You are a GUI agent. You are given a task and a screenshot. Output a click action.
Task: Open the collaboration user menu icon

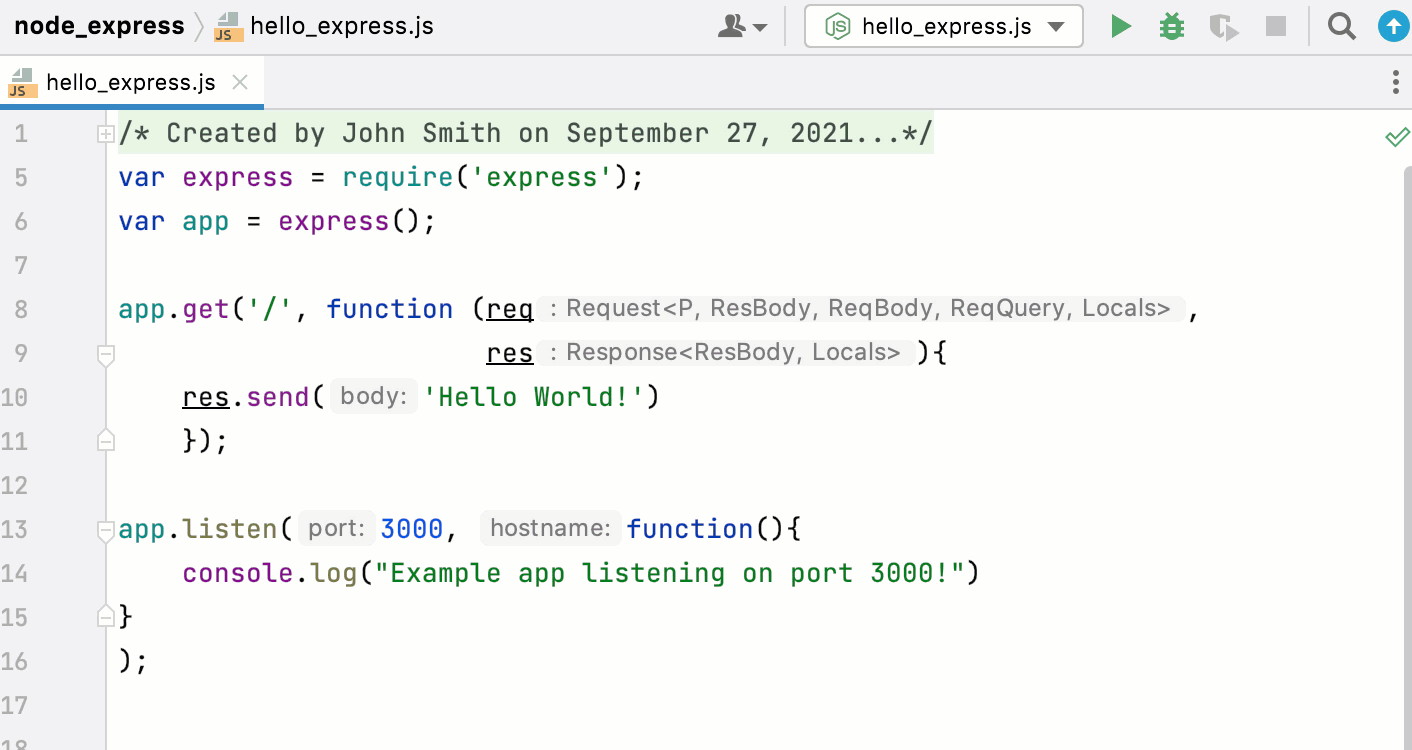click(733, 26)
